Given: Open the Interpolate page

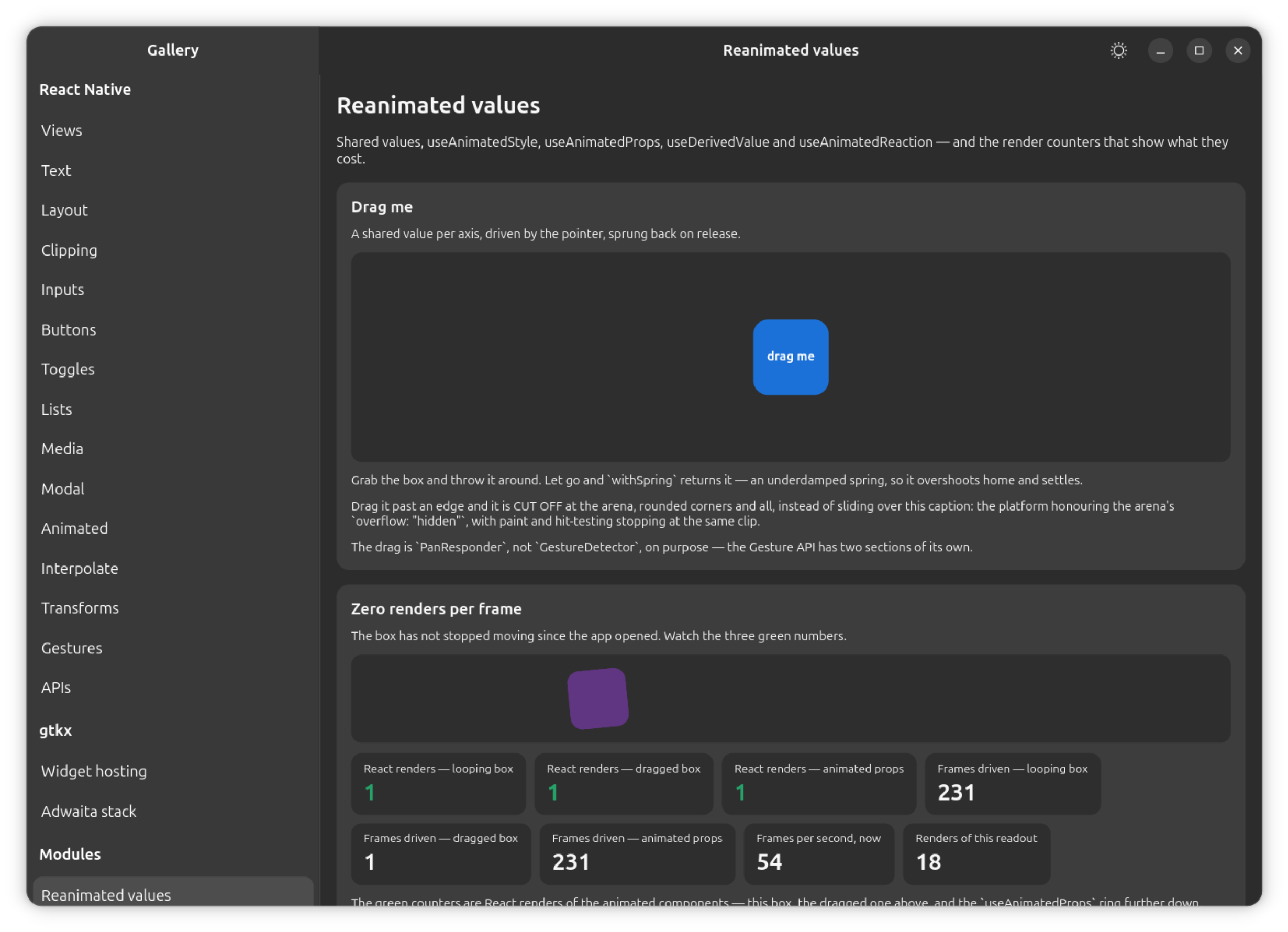Looking at the screenshot, I should 173,568.
